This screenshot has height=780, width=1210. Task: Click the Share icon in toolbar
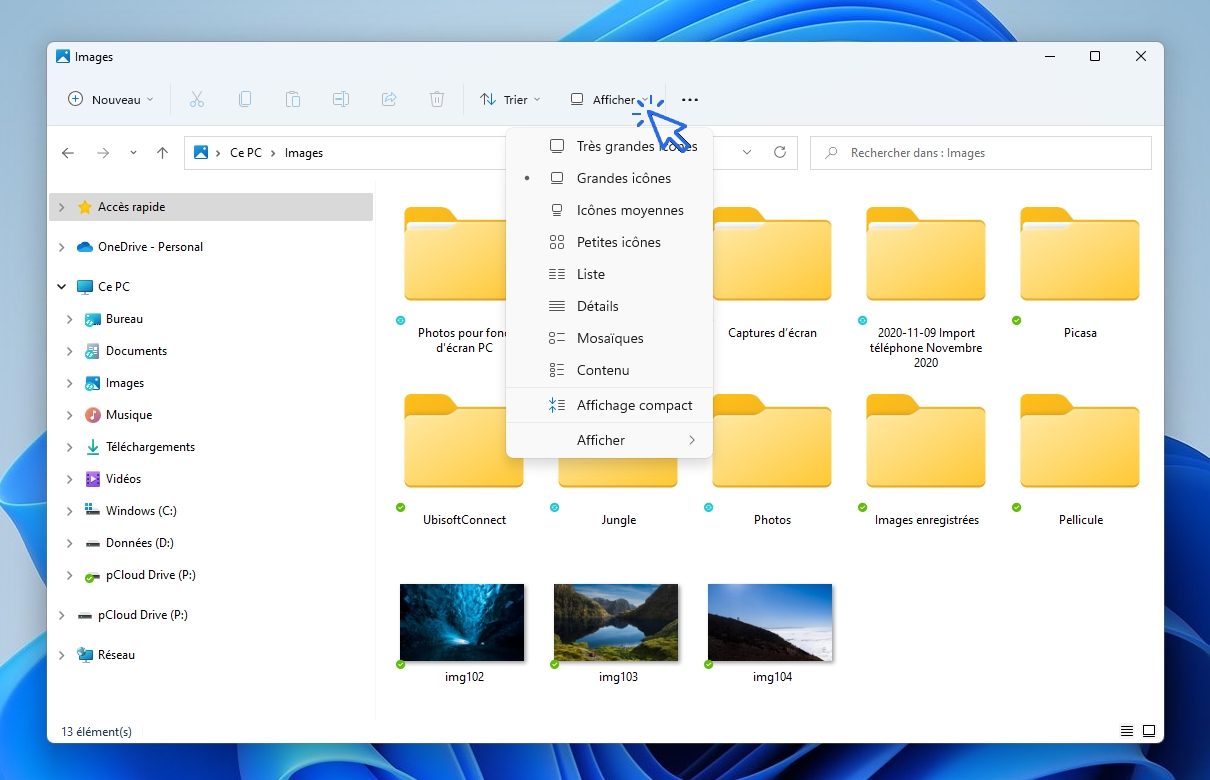tap(389, 99)
